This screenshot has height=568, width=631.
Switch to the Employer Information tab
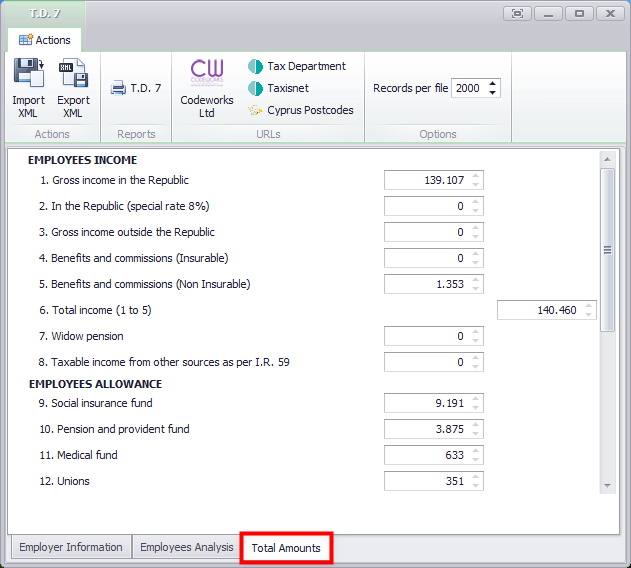[x=71, y=547]
